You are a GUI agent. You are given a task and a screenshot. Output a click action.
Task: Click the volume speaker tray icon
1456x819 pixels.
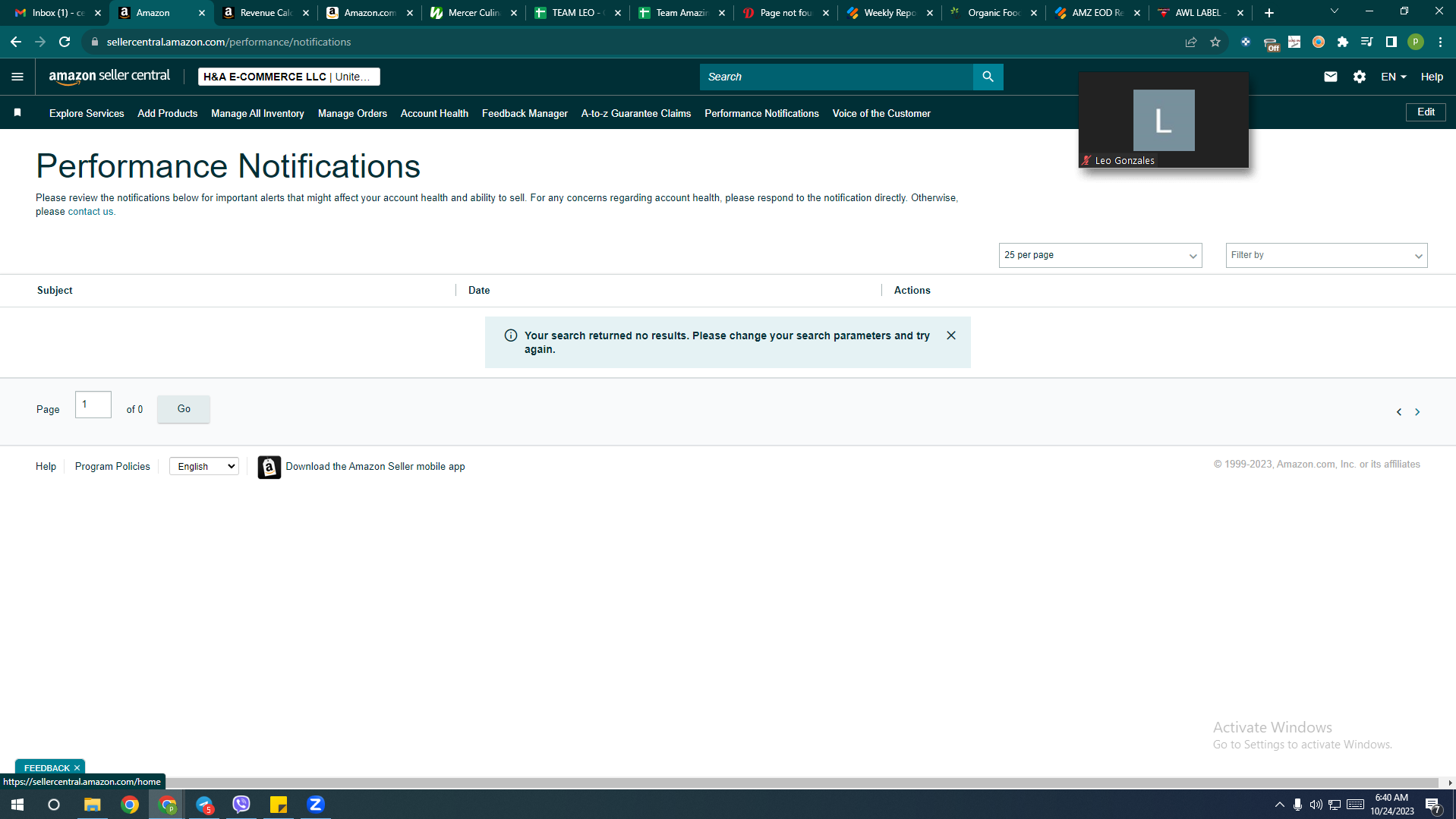point(1316,805)
